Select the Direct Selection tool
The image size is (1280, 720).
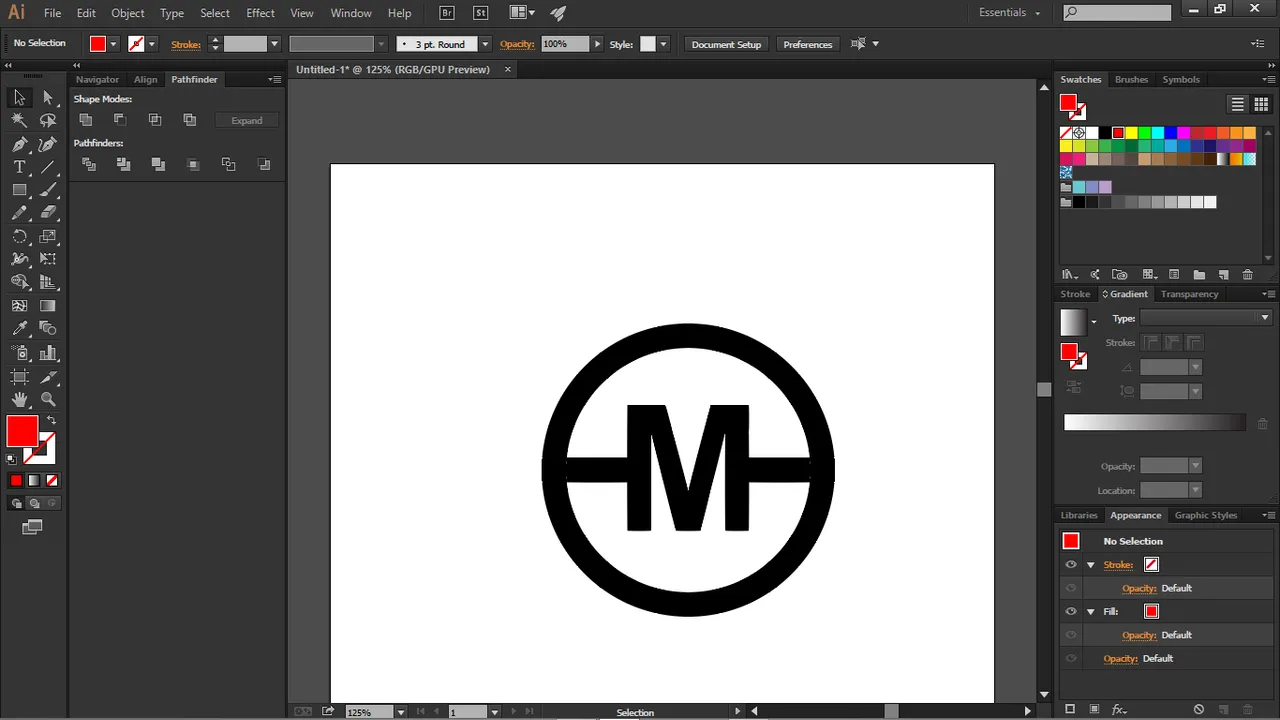[x=48, y=97]
